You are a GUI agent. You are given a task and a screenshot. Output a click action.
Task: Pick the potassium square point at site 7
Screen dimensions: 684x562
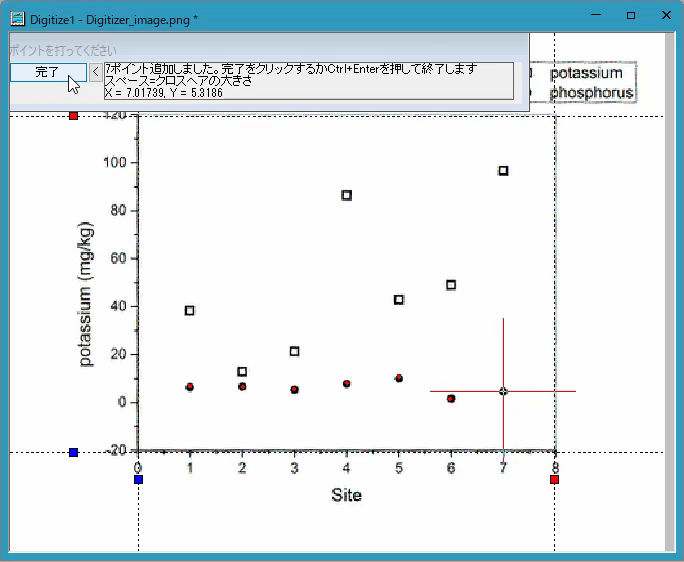(x=503, y=171)
